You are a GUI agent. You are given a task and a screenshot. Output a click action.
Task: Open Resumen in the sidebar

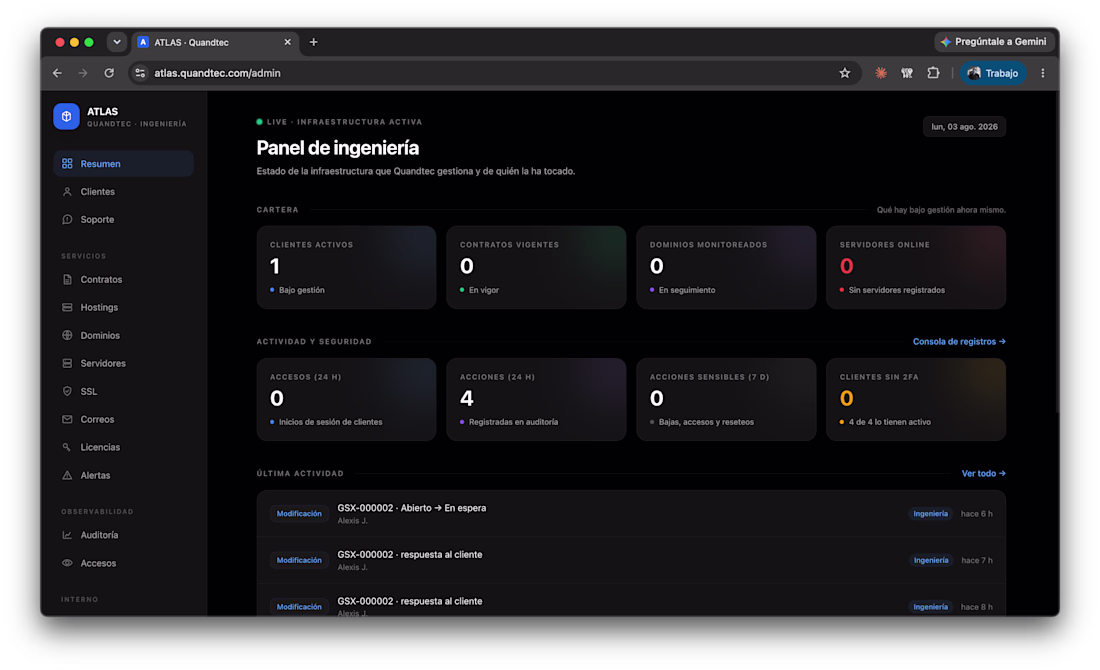[123, 163]
